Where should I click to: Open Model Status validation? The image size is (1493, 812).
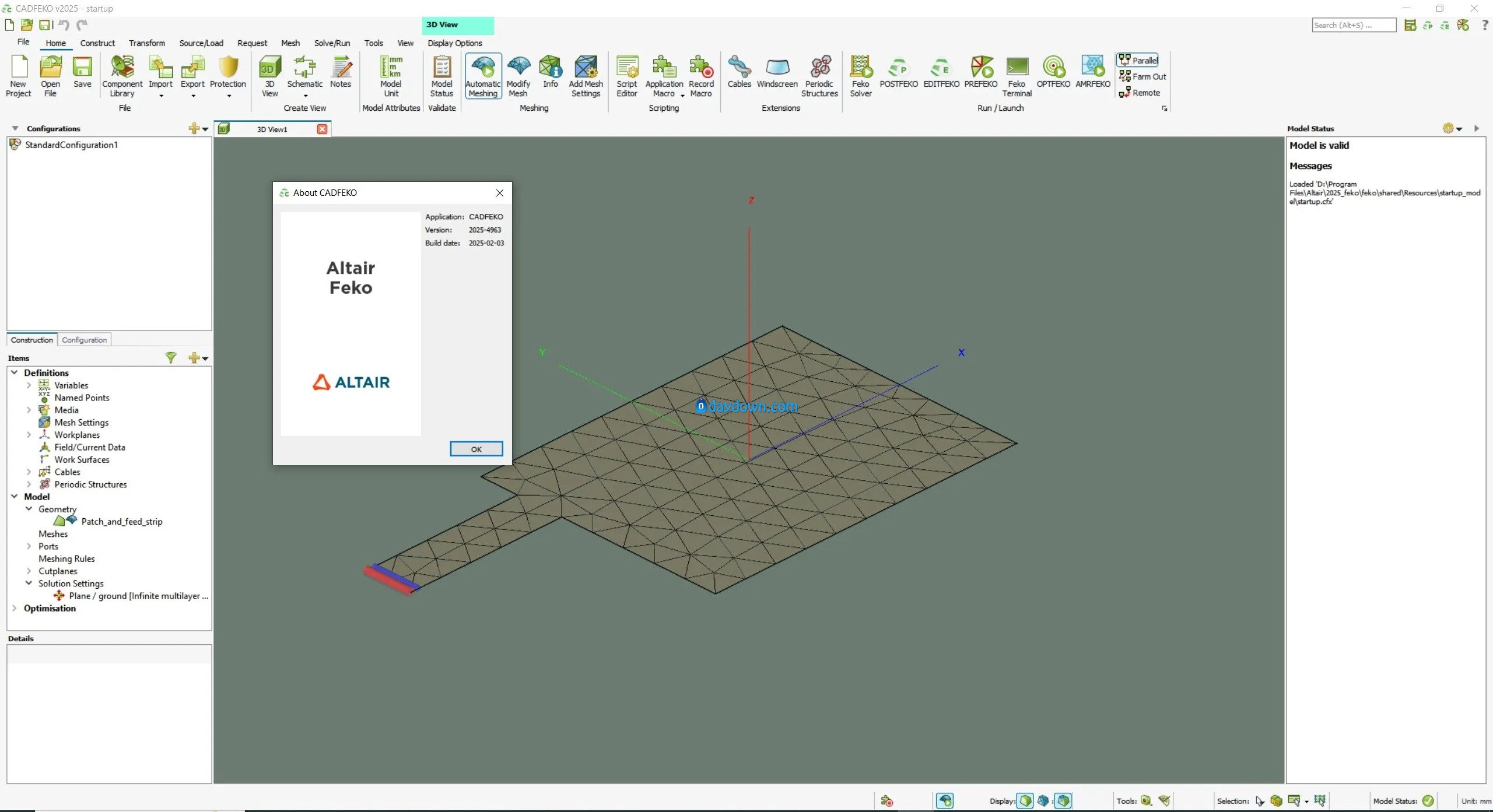(x=441, y=76)
